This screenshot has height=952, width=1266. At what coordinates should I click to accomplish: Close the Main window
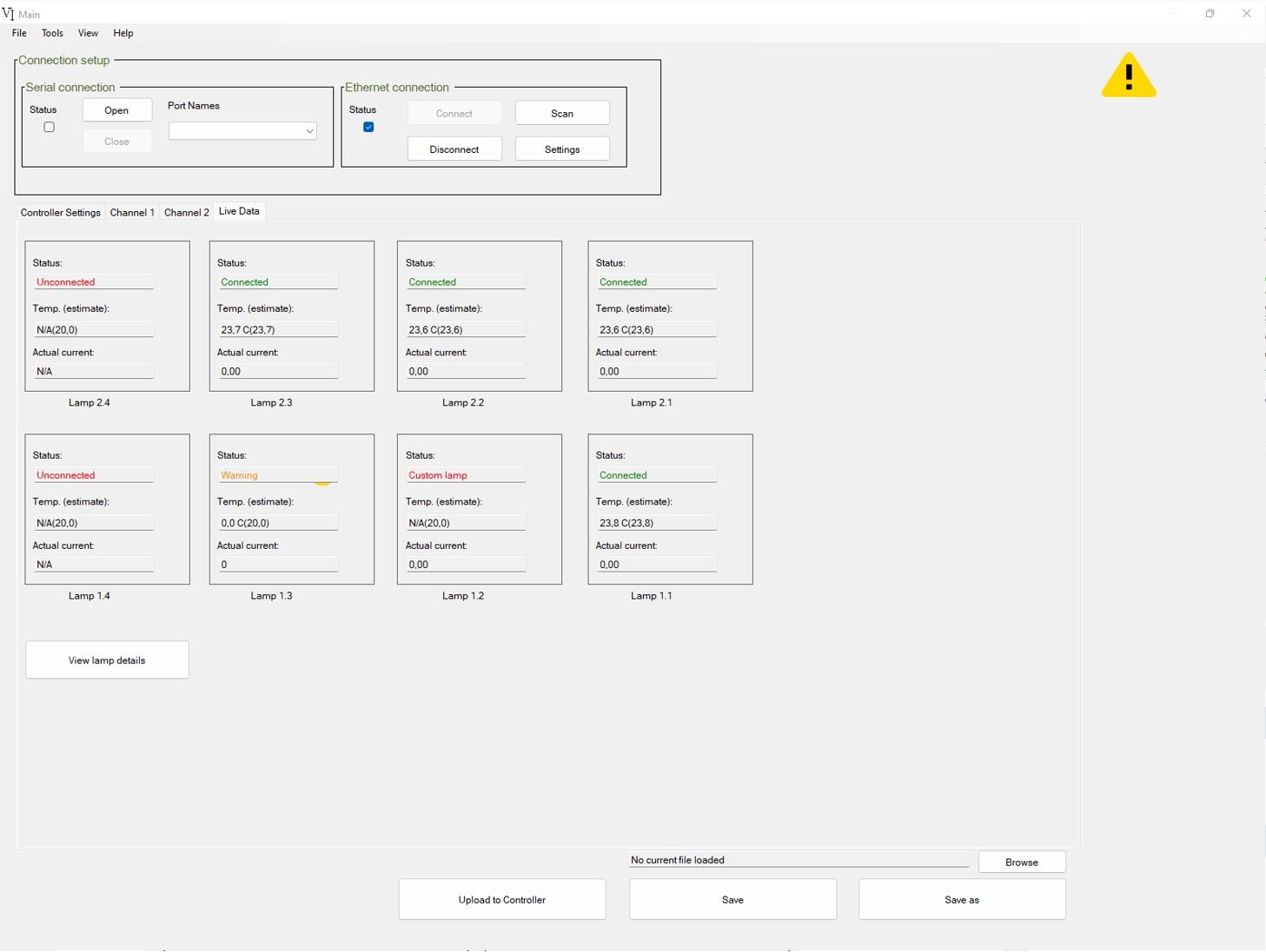click(1247, 13)
